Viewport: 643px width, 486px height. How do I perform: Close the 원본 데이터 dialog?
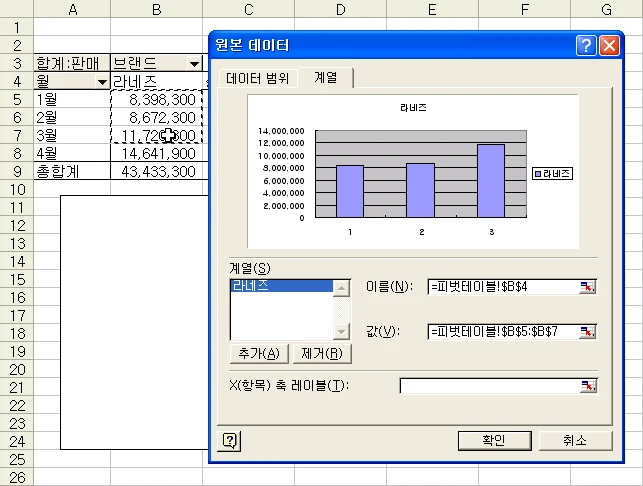(609, 45)
